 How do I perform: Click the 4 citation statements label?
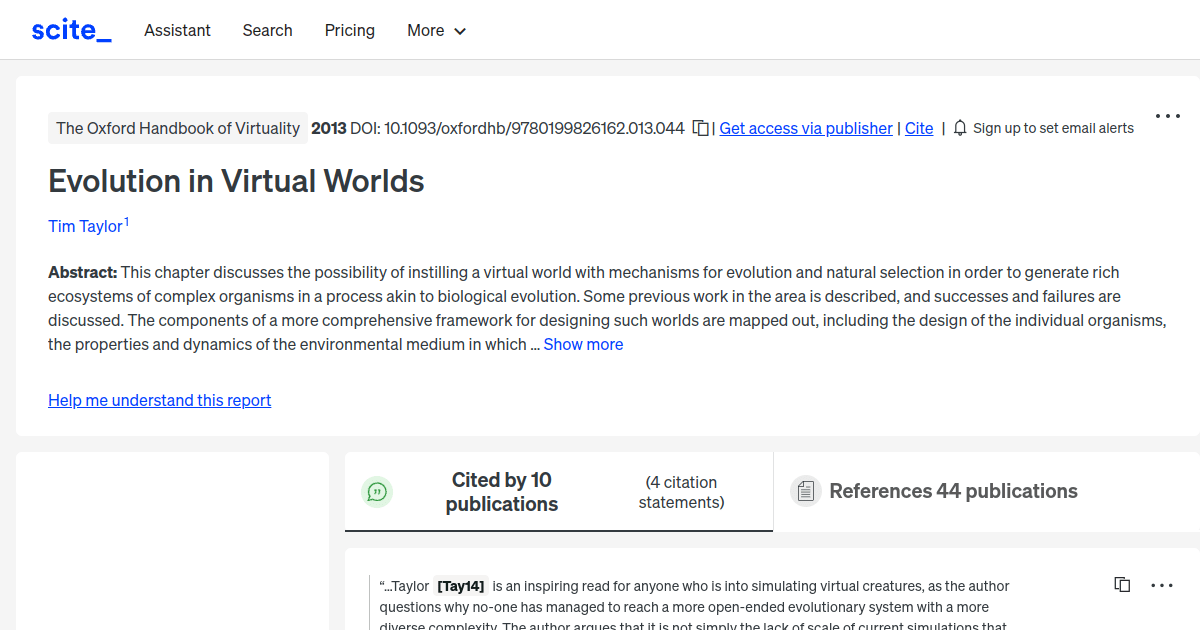682,492
